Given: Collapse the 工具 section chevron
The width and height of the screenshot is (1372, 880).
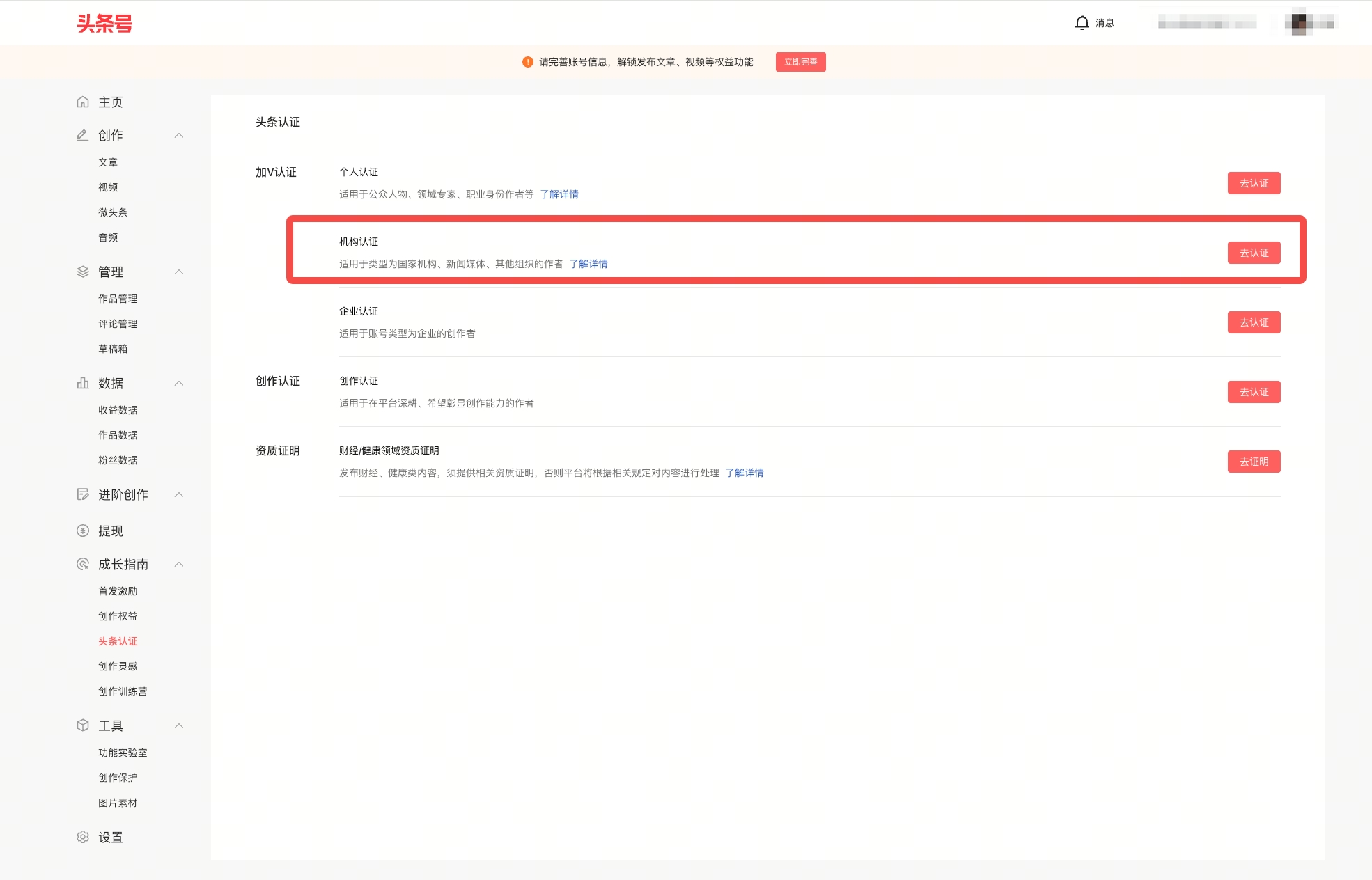Looking at the screenshot, I should [179, 726].
